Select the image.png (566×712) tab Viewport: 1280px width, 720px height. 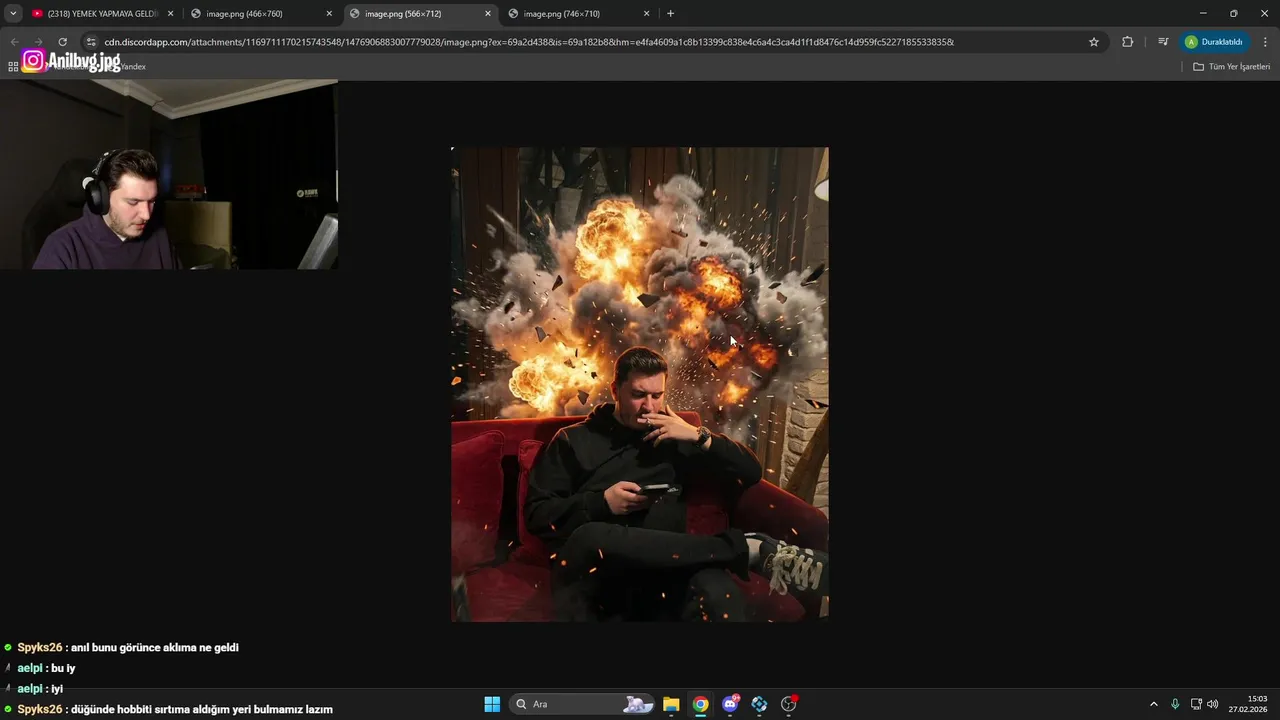[x=420, y=13]
